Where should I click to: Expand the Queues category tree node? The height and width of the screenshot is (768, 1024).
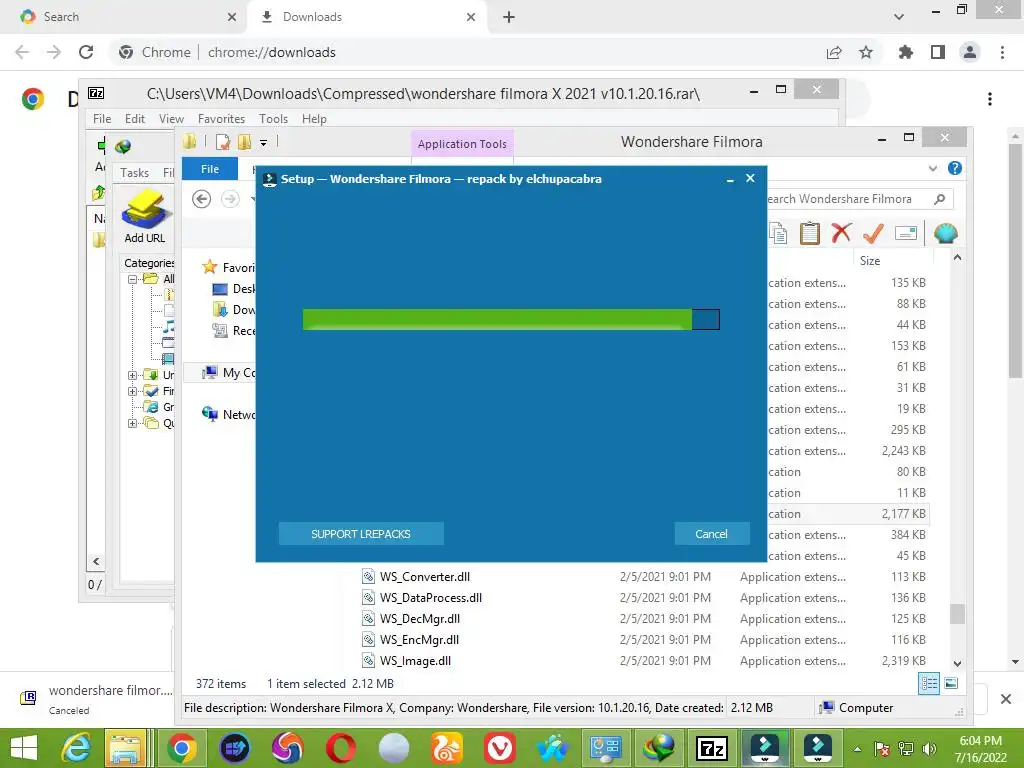[132, 423]
